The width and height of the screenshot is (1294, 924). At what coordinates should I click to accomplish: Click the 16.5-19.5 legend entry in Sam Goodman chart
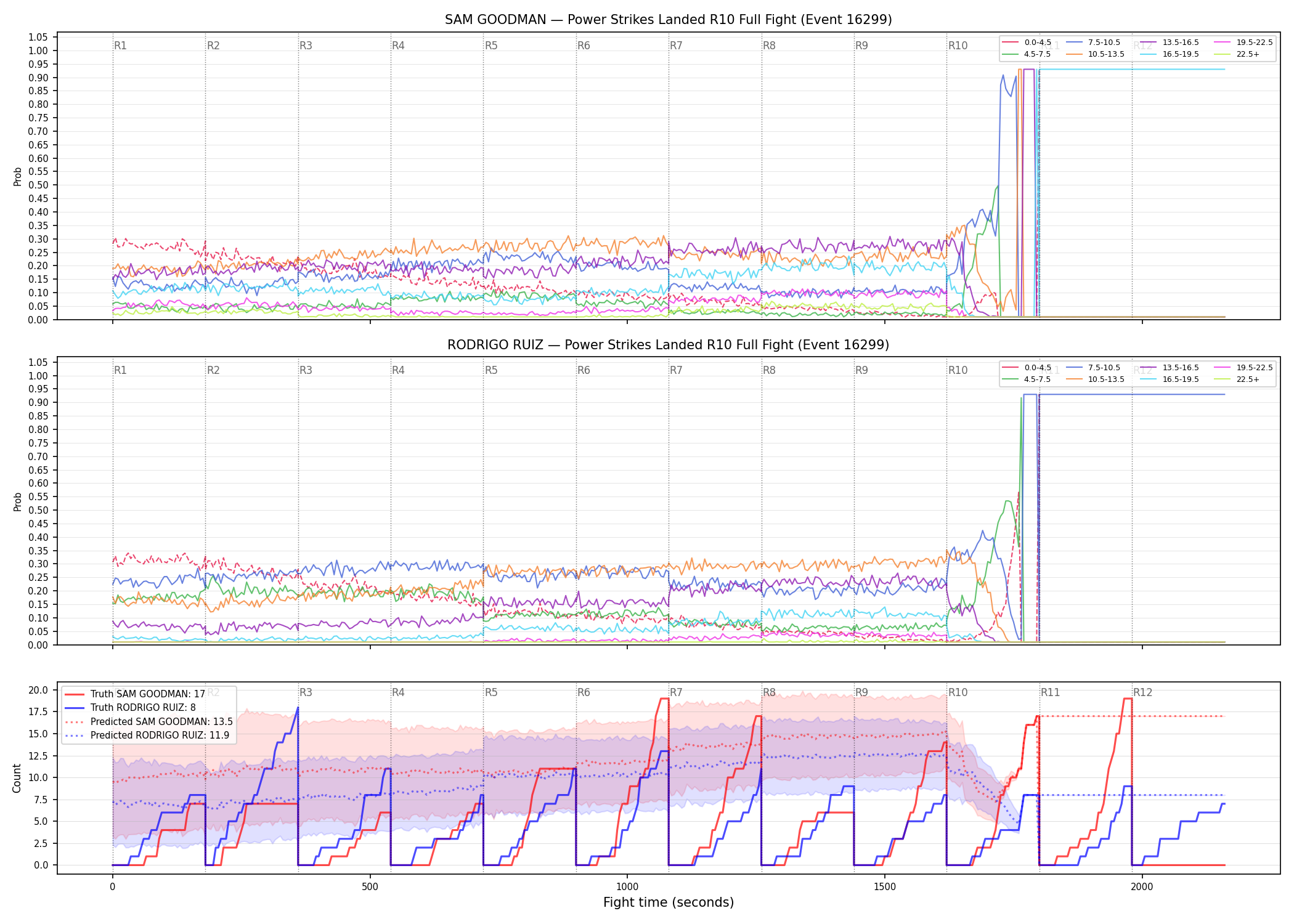1170,54
